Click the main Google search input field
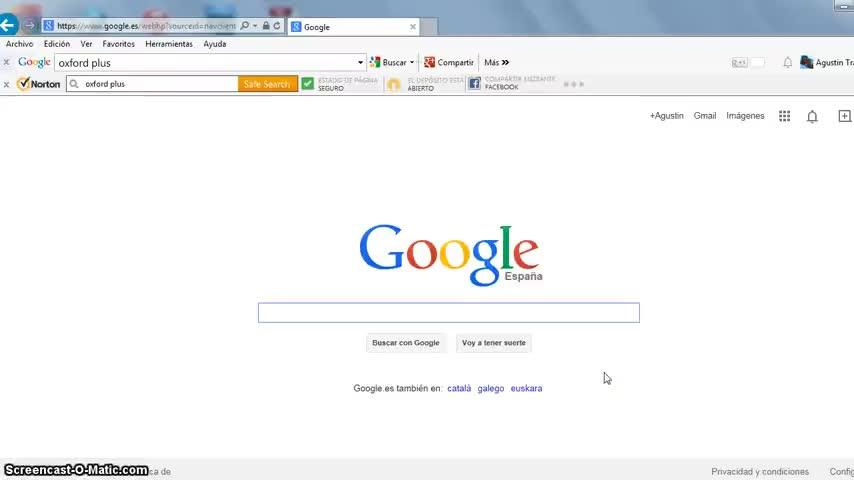Viewport: 854px width, 480px height. tap(449, 313)
